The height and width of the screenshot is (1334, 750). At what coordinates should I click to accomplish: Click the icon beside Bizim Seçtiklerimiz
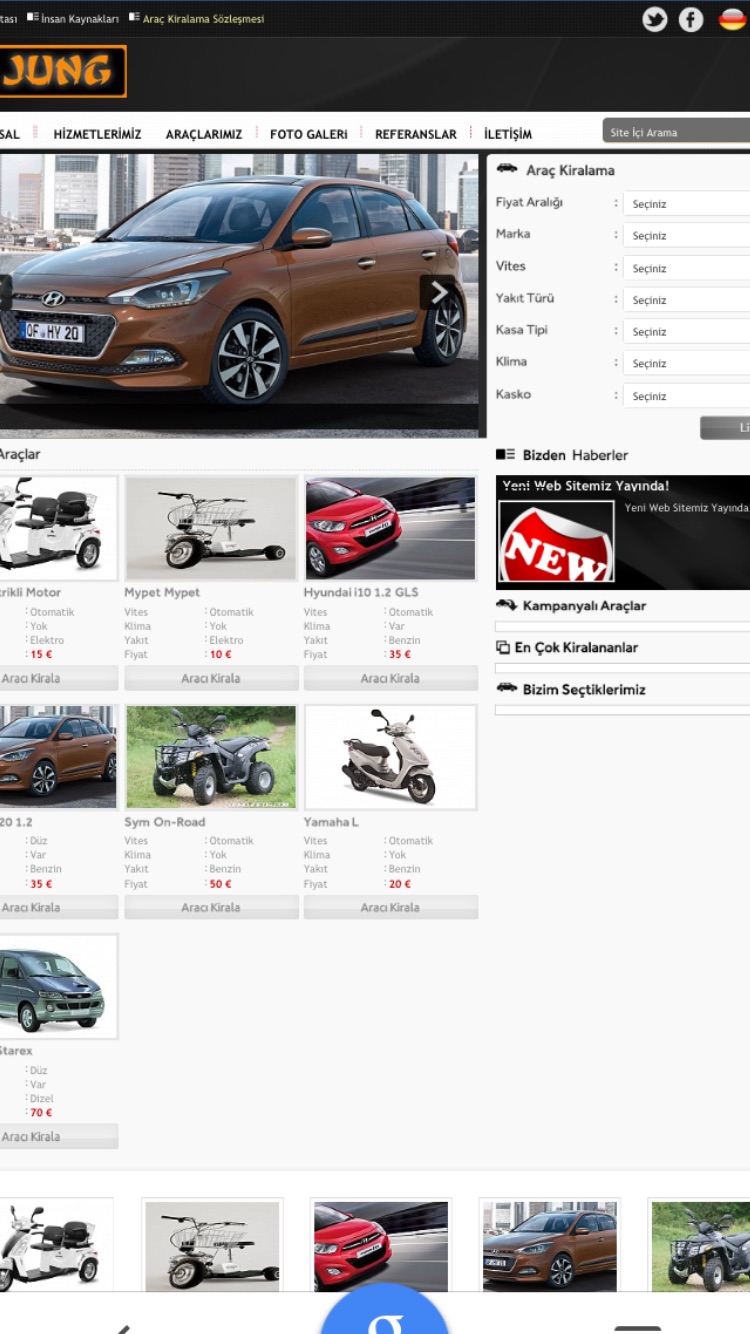click(506, 689)
